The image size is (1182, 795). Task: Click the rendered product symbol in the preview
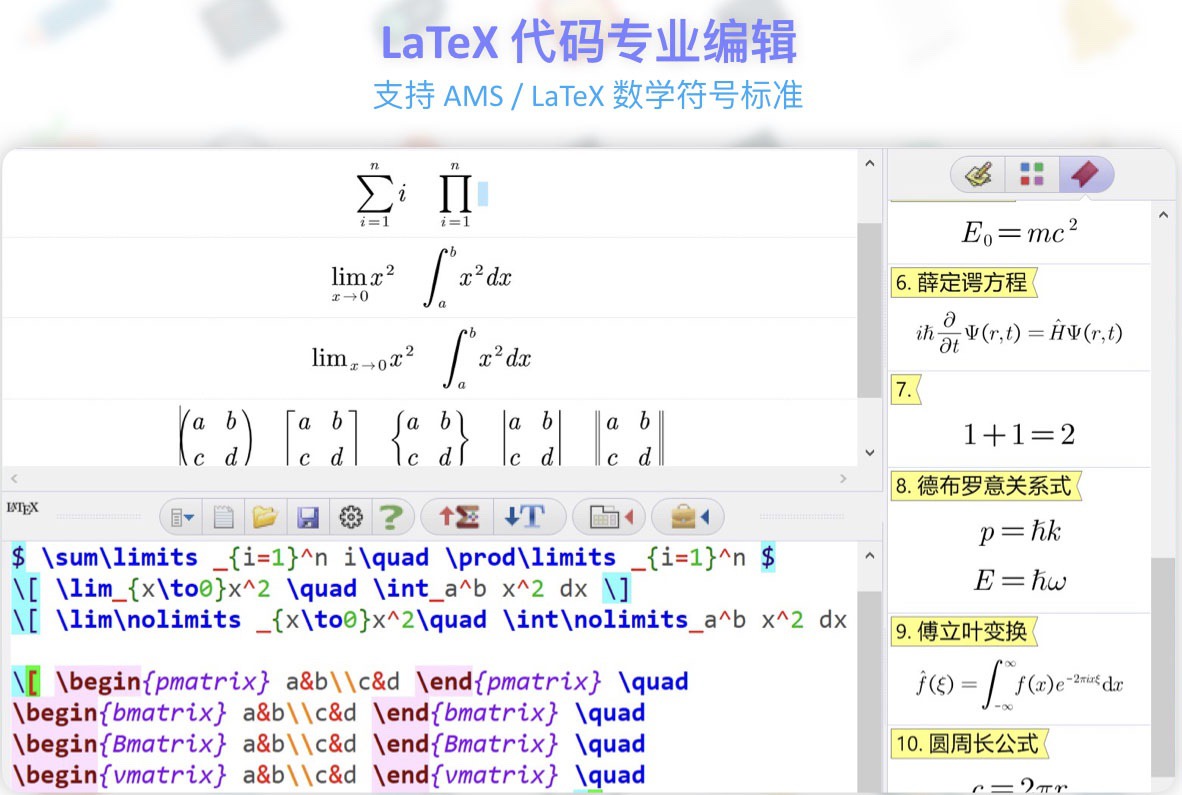(x=455, y=194)
